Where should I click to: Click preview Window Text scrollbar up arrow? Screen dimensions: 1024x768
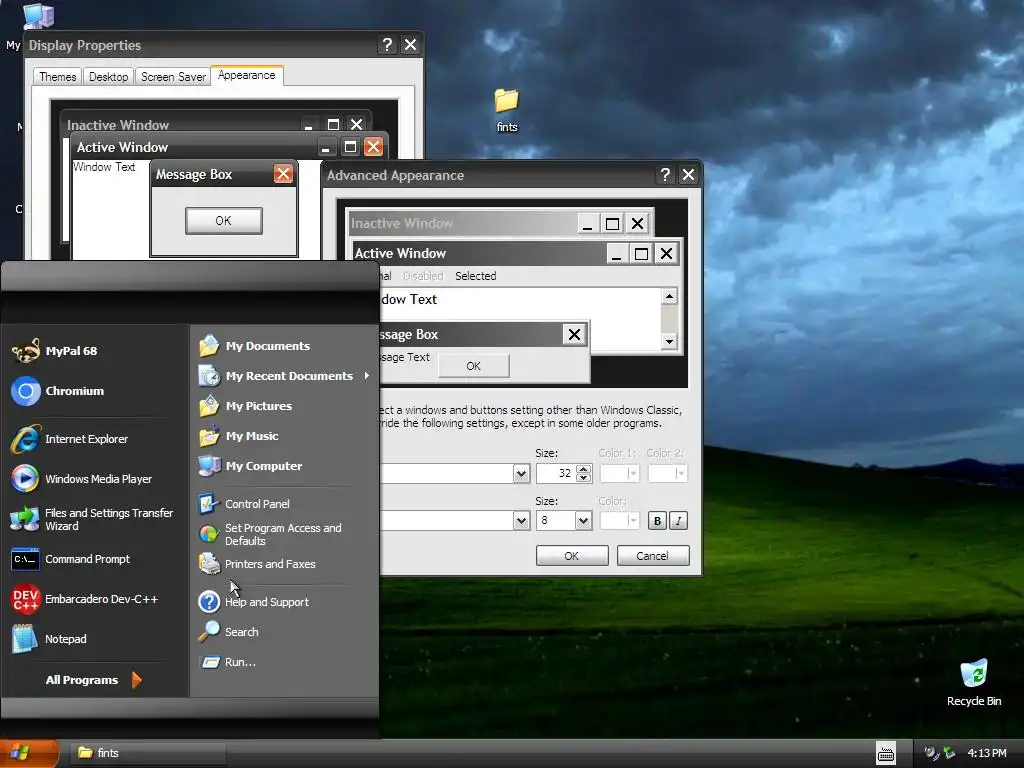coord(669,296)
